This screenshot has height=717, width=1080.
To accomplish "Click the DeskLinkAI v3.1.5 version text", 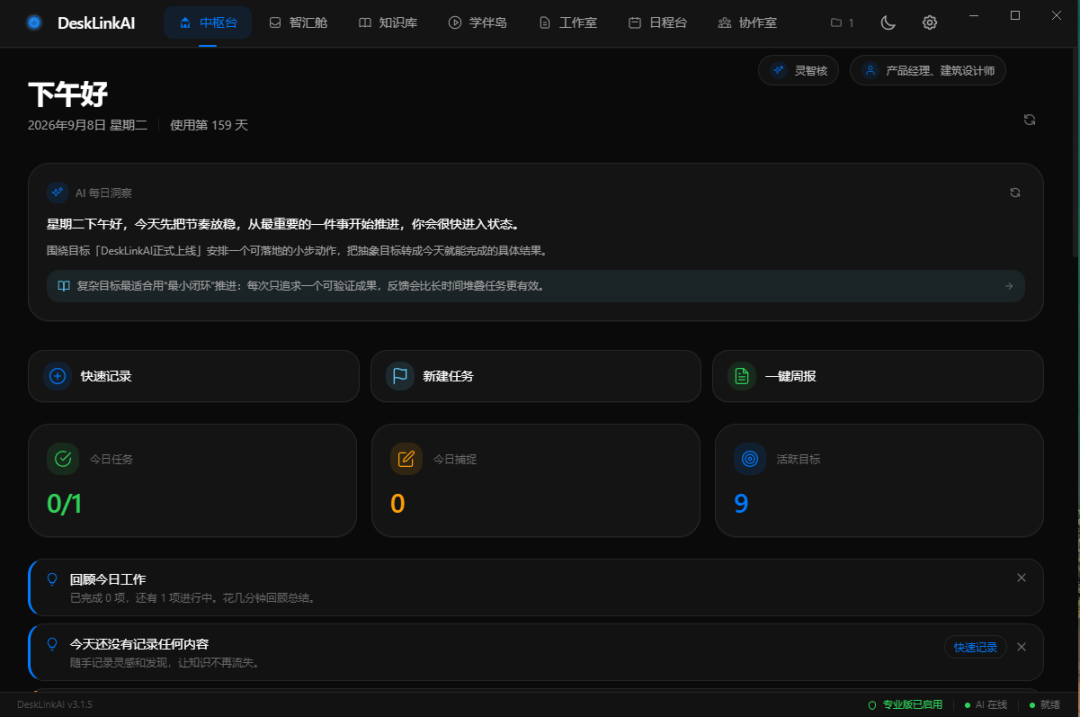I will tap(54, 705).
